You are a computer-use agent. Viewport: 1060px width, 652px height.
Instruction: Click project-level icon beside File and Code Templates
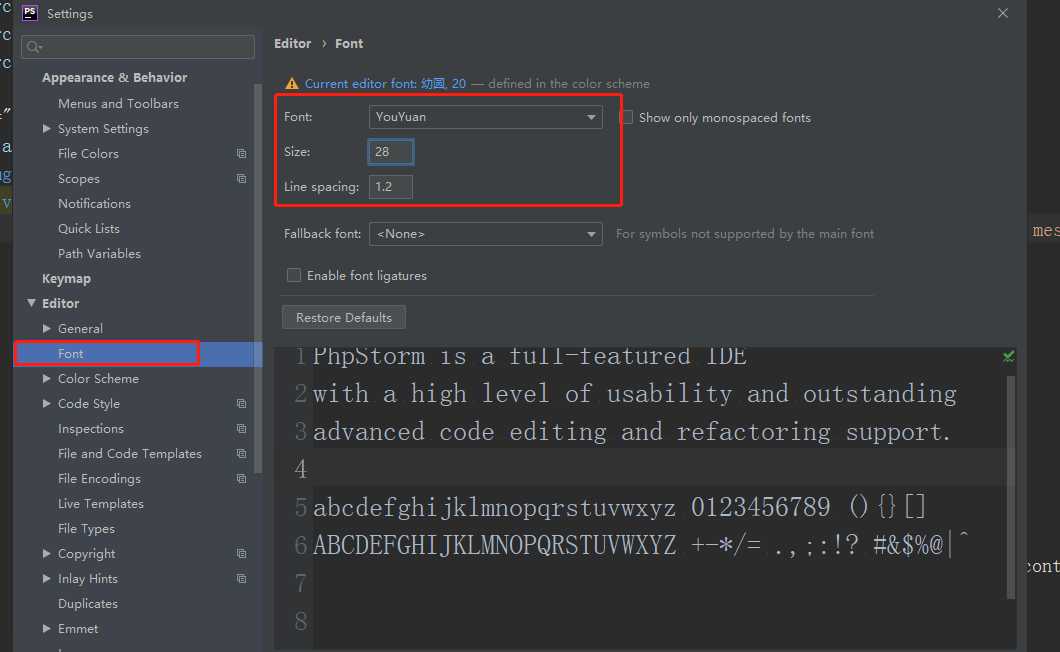241,454
